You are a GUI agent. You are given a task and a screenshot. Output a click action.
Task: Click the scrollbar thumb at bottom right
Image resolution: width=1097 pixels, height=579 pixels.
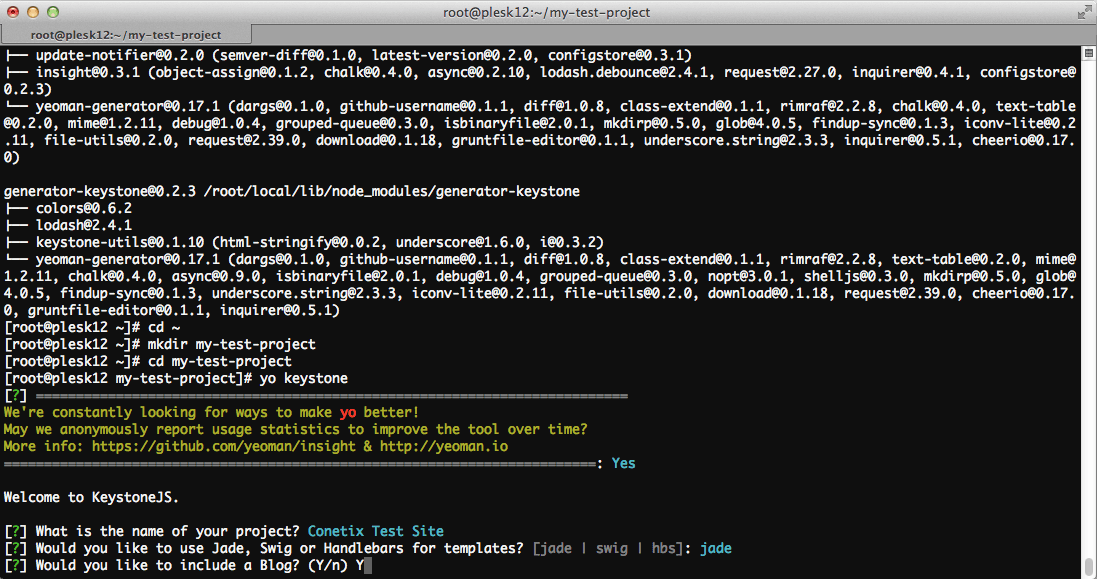pyautogui.click(x=1089, y=566)
